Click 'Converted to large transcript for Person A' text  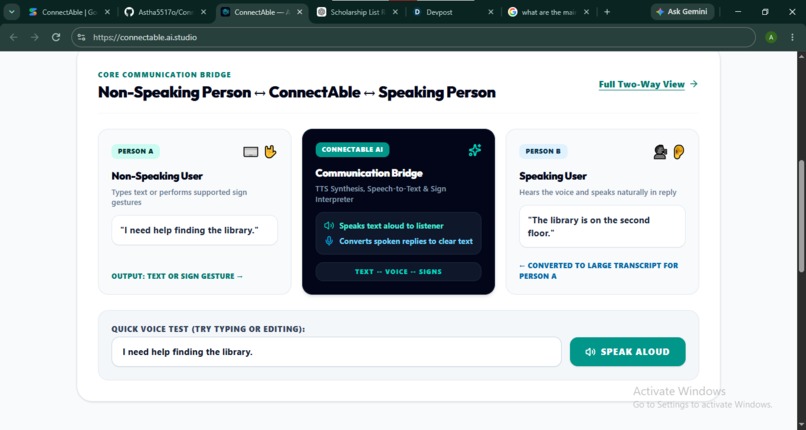(x=598, y=271)
